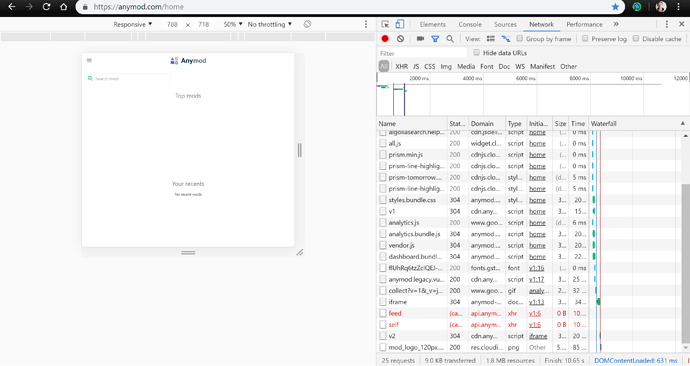Go back with the browser back arrow
Viewport: 690px width, 366px height.
[12, 7]
